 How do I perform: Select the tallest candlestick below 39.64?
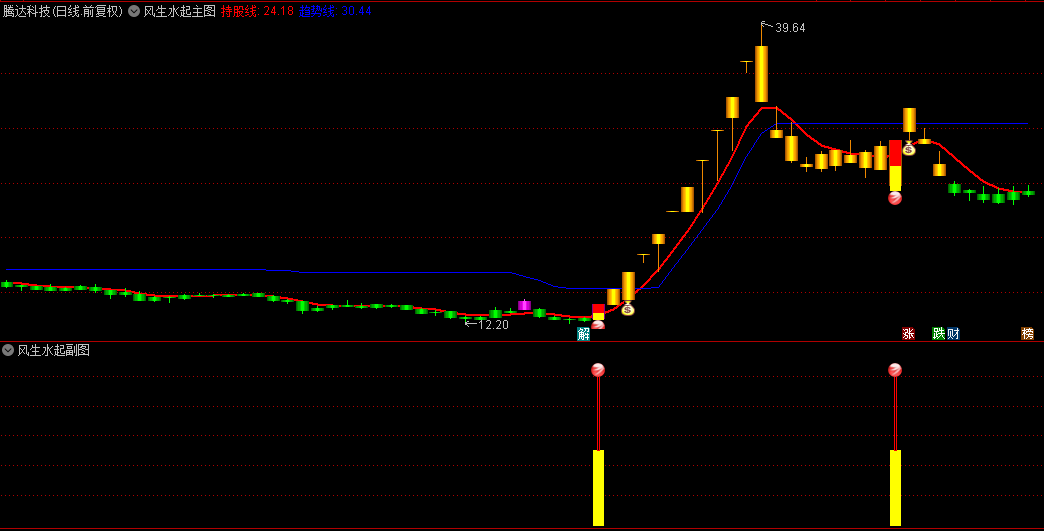coord(761,73)
